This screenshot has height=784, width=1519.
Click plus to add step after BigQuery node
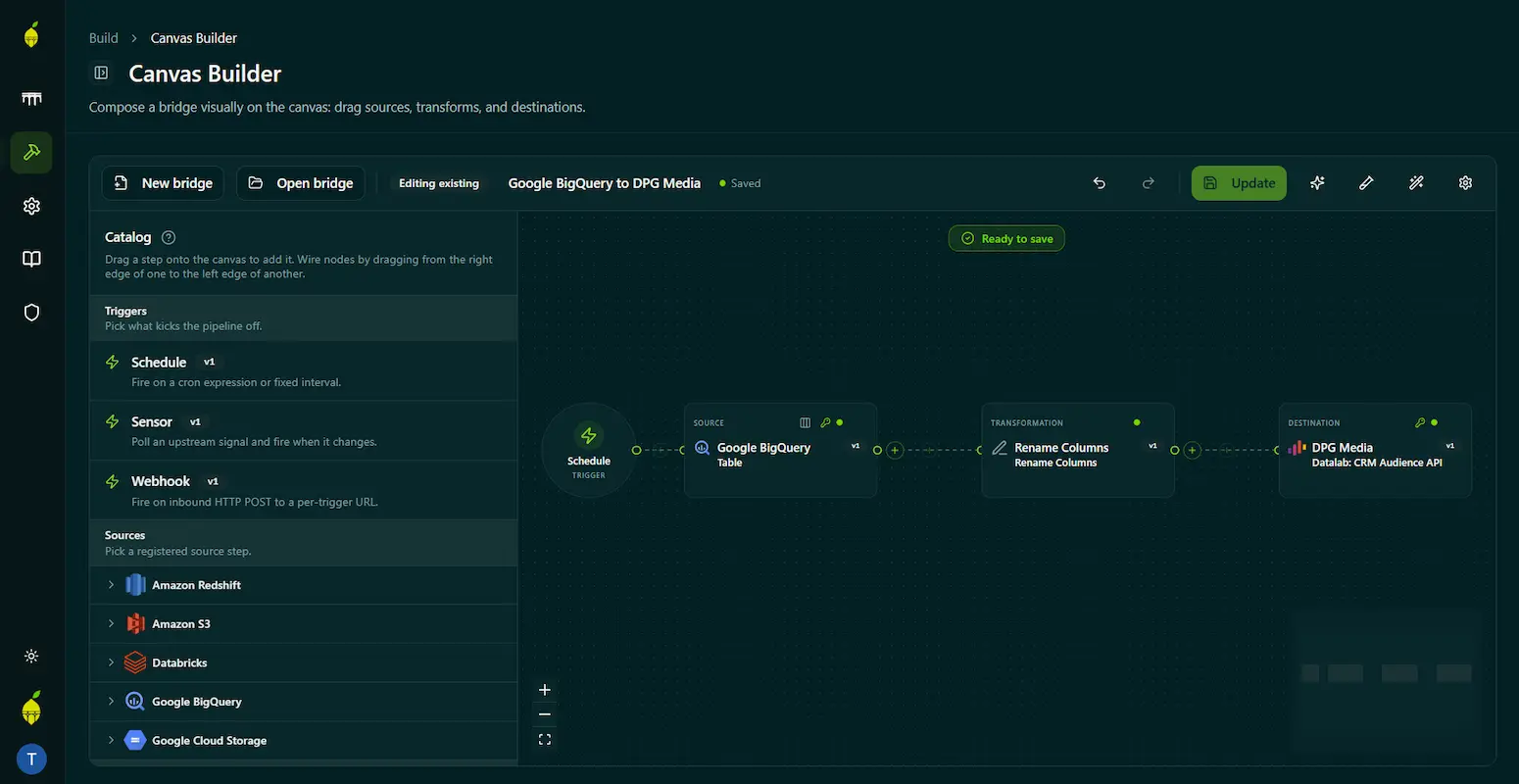(895, 450)
